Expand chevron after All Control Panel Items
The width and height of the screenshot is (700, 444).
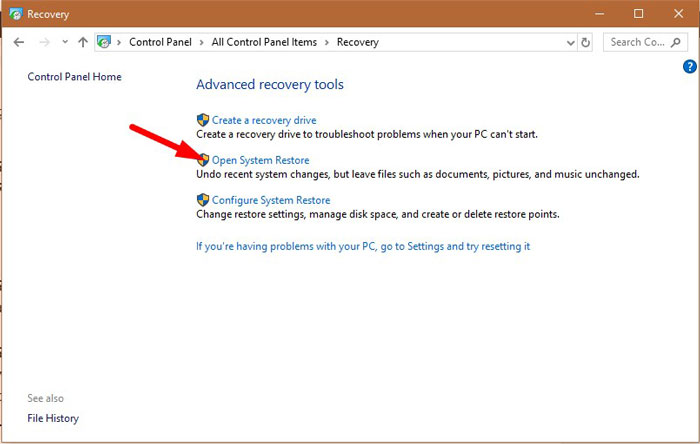(327, 42)
